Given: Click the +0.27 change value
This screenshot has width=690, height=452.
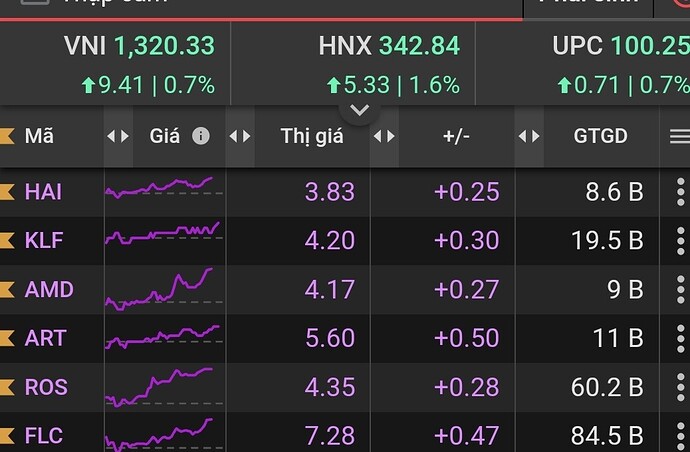Looking at the screenshot, I should click(x=467, y=290).
